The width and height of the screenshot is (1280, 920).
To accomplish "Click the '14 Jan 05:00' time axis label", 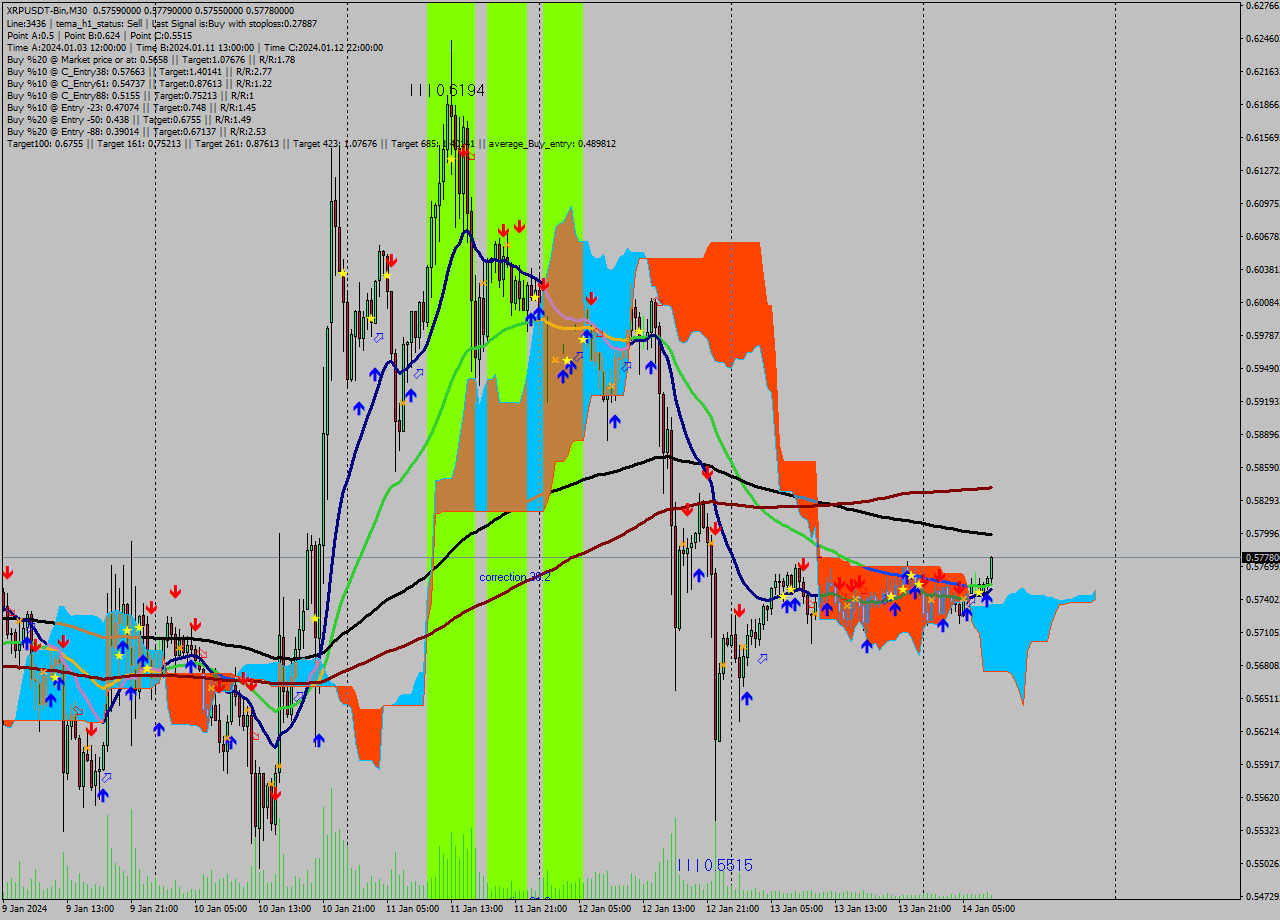I will pos(987,909).
